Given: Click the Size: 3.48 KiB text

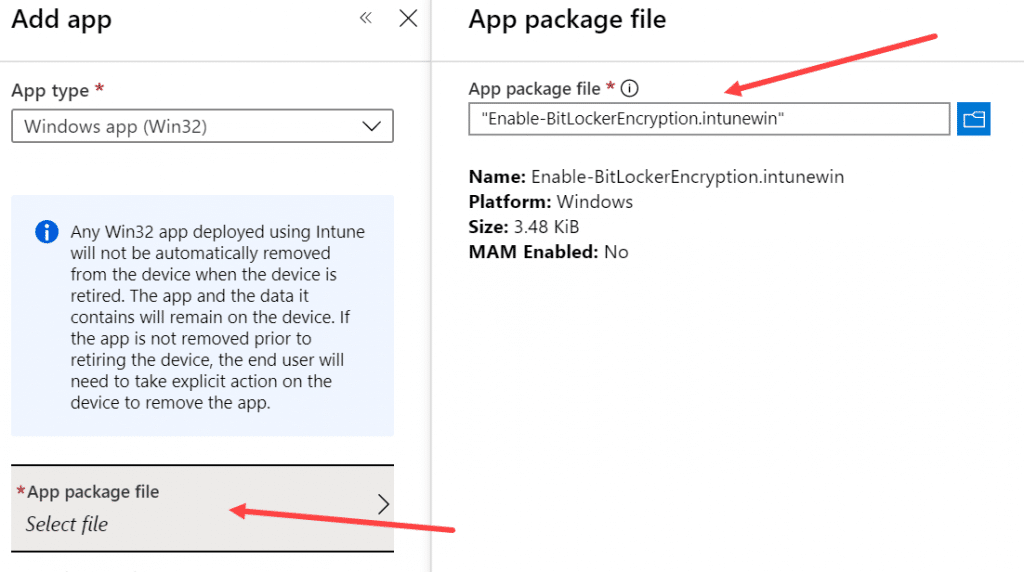Looking at the screenshot, I should (524, 227).
